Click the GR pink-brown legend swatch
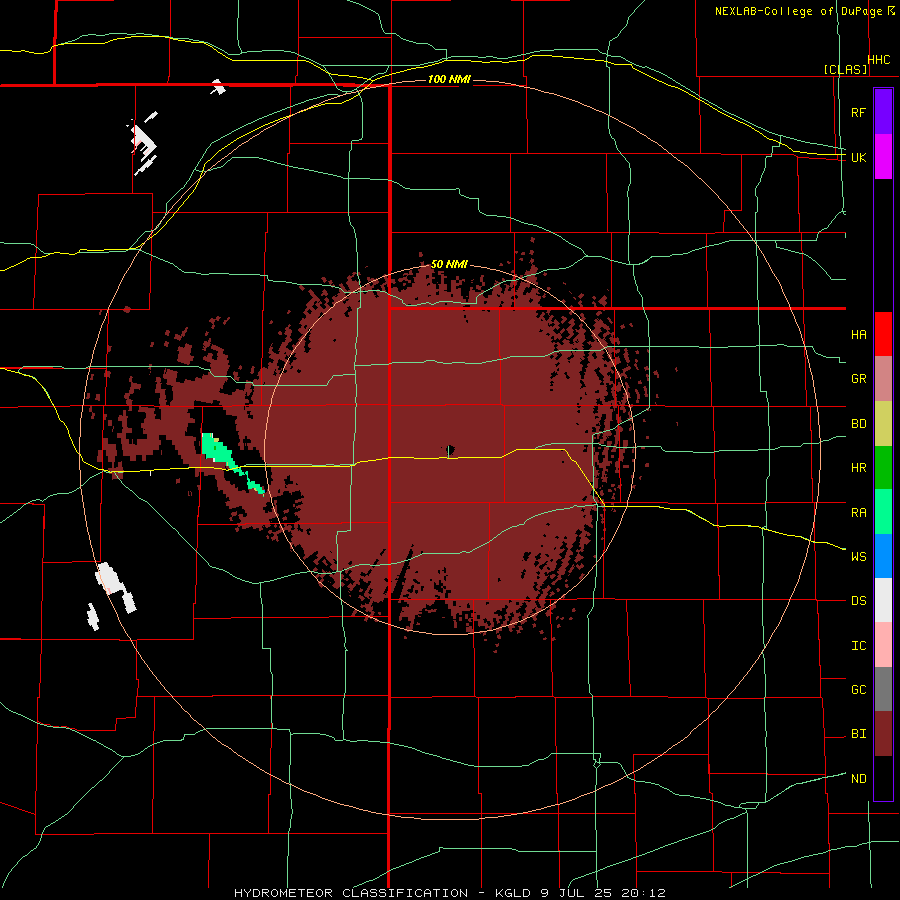Screen dimensions: 900x900 coord(883,378)
